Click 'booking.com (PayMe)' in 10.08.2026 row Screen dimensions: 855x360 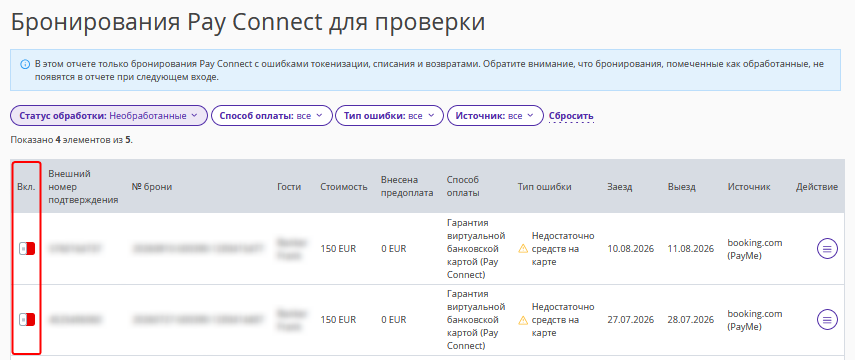[755, 249]
